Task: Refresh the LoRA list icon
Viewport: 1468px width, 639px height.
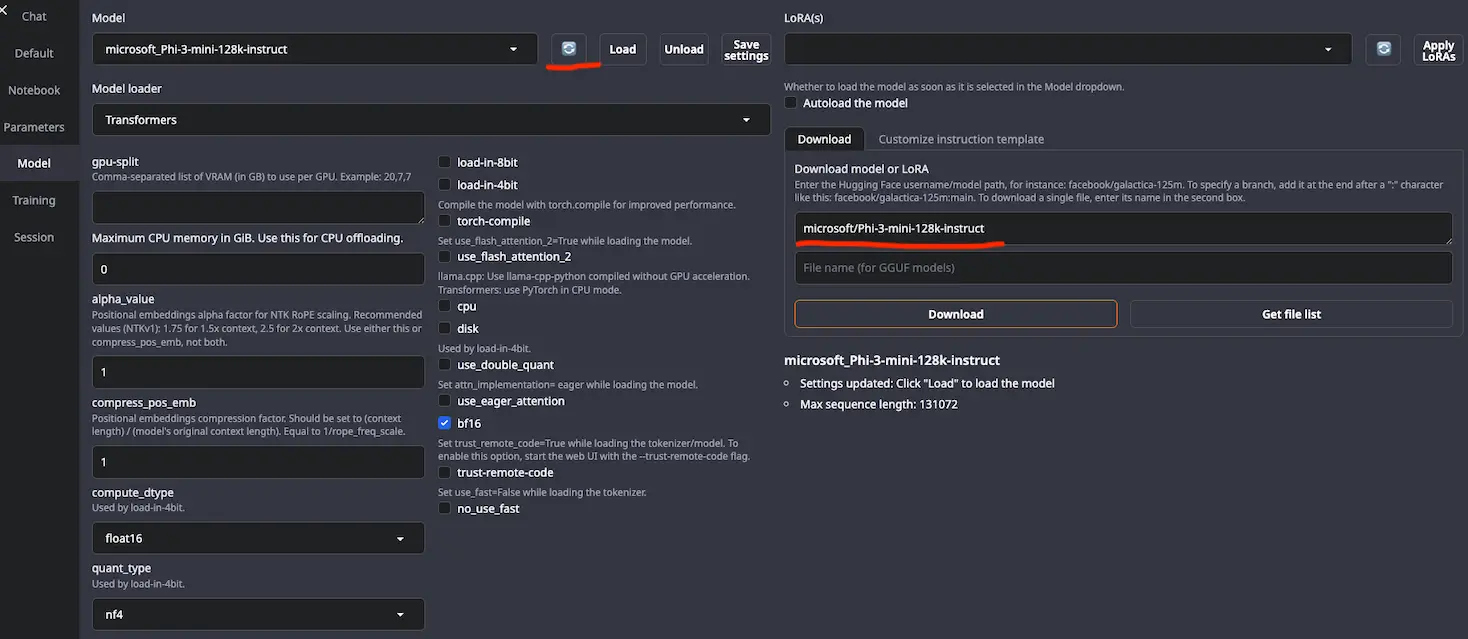Action: pyautogui.click(x=1383, y=49)
